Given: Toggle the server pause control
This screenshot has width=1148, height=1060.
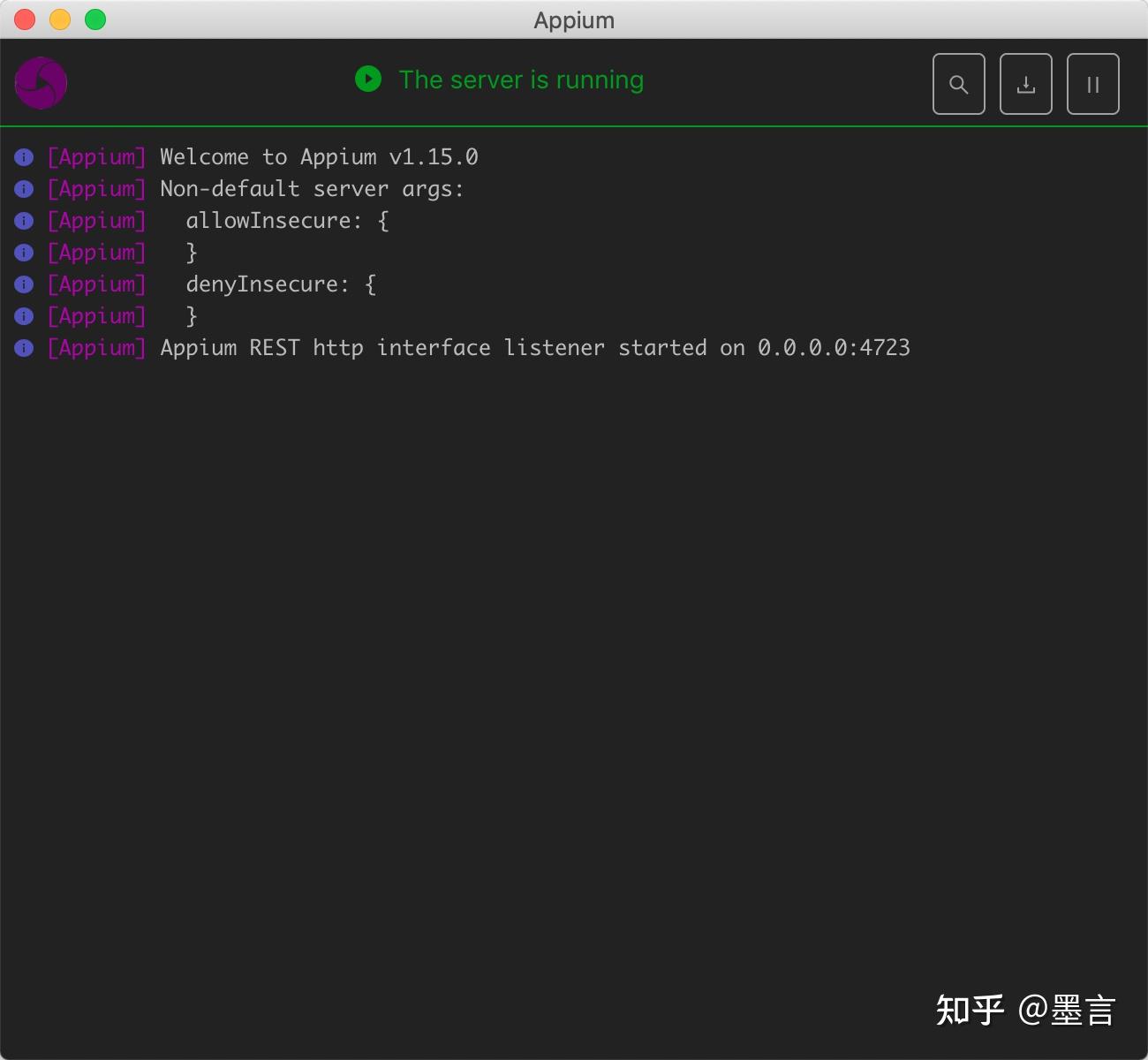Looking at the screenshot, I should (1092, 84).
